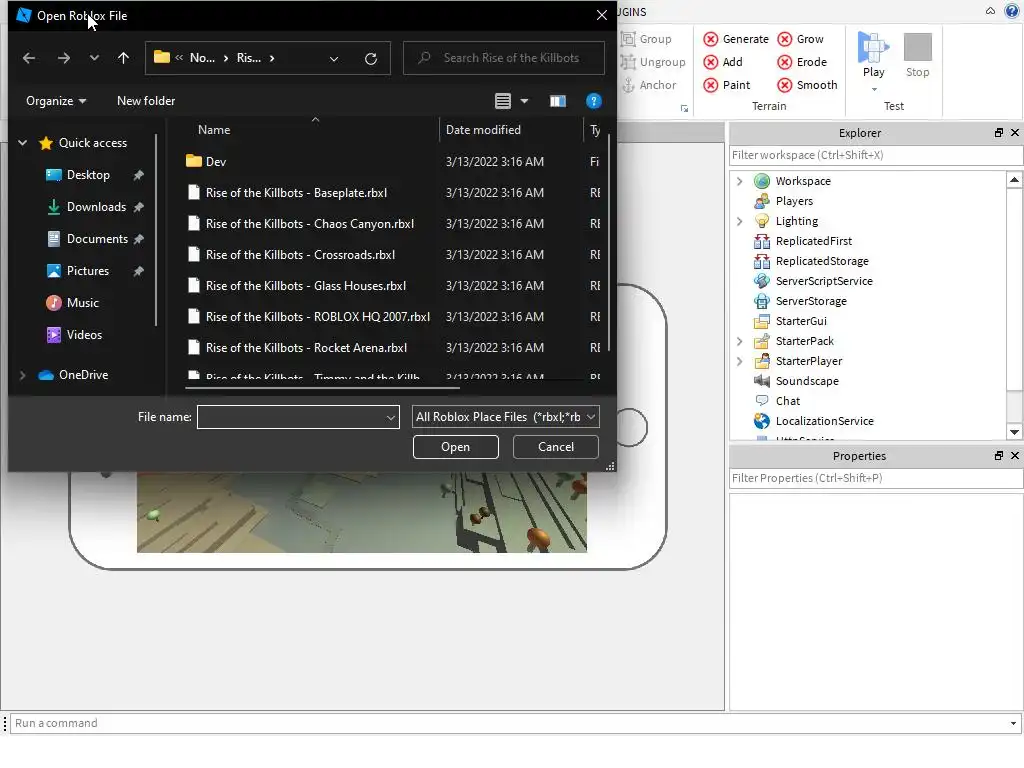
Task: Refresh the folder listing
Action: (371, 59)
